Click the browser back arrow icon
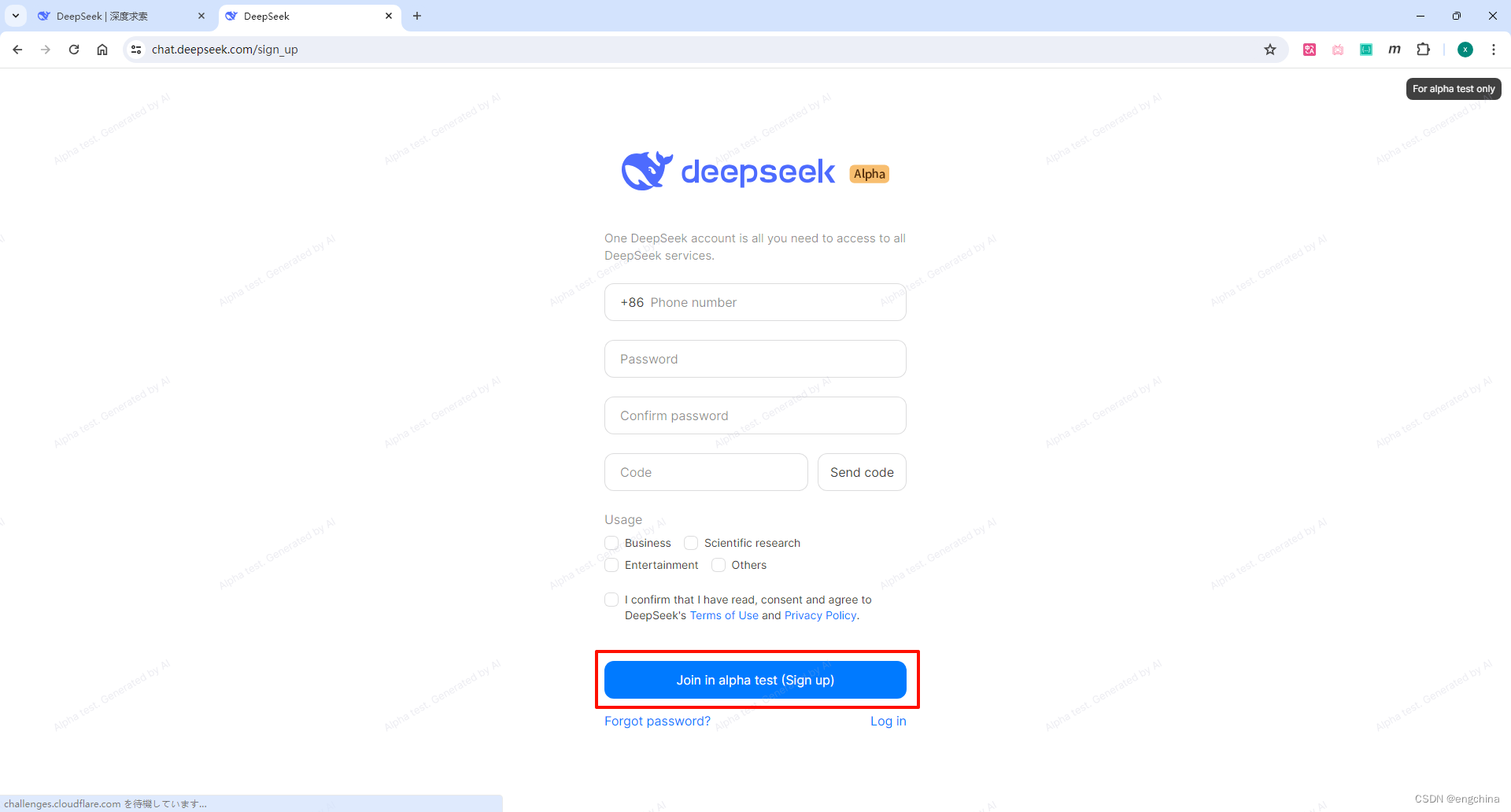Screen dimensions: 1511x812 click(x=17, y=50)
